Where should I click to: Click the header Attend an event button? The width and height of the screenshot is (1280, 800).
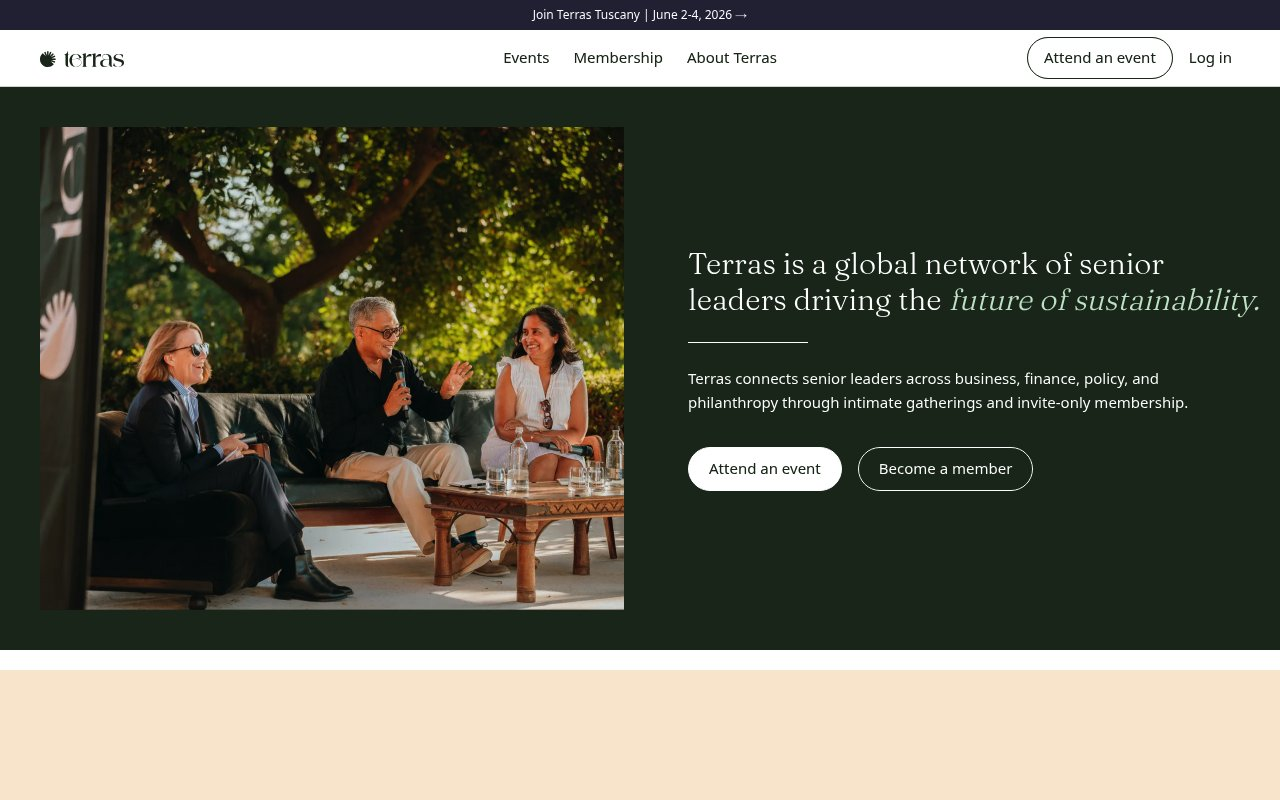[x=1100, y=58]
